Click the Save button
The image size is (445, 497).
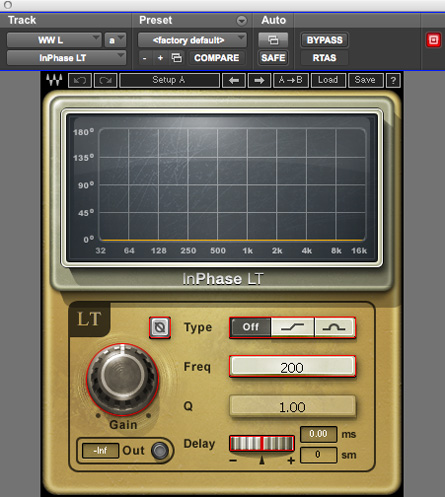click(x=365, y=81)
